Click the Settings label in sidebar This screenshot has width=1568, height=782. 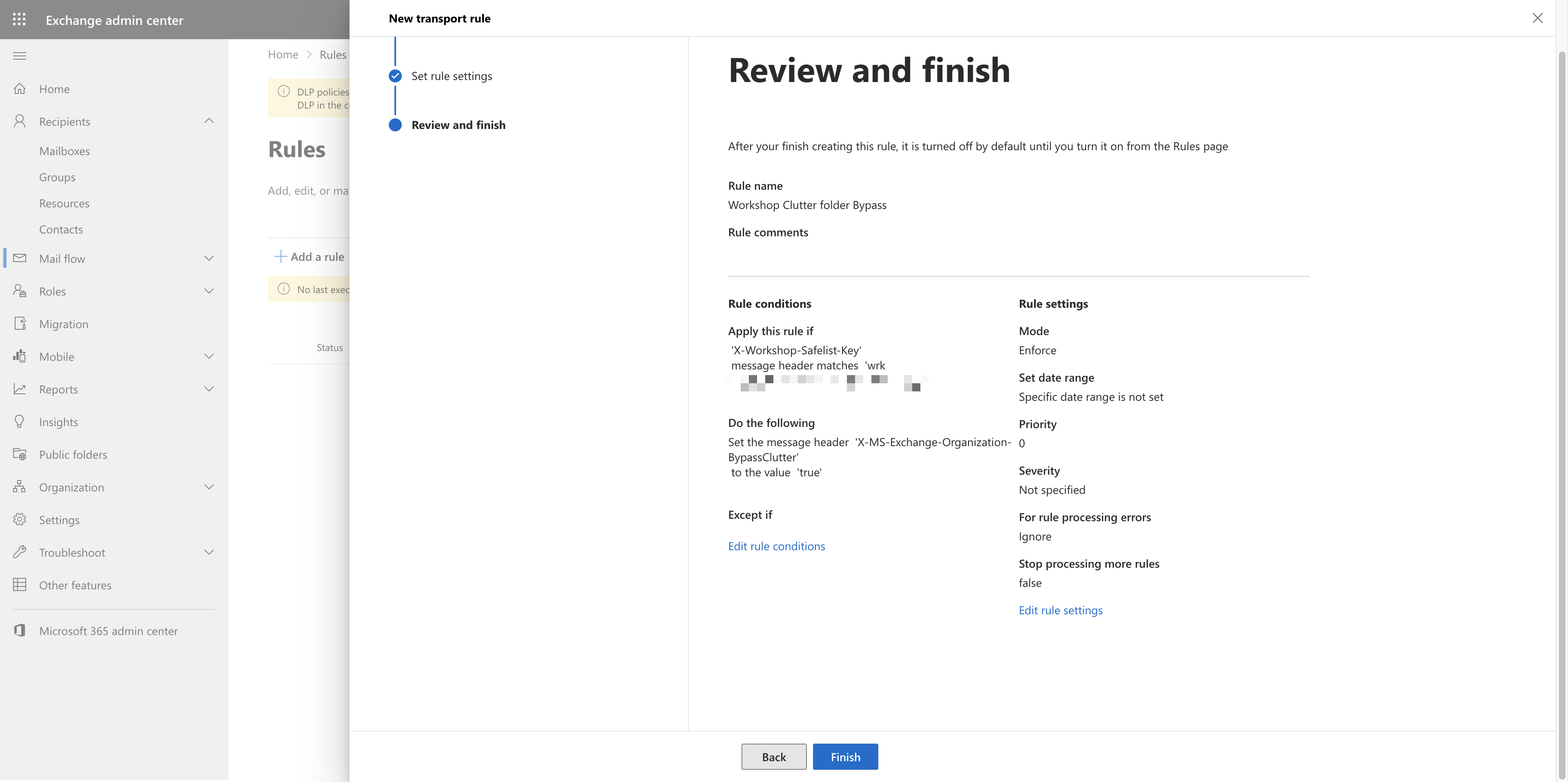59,520
